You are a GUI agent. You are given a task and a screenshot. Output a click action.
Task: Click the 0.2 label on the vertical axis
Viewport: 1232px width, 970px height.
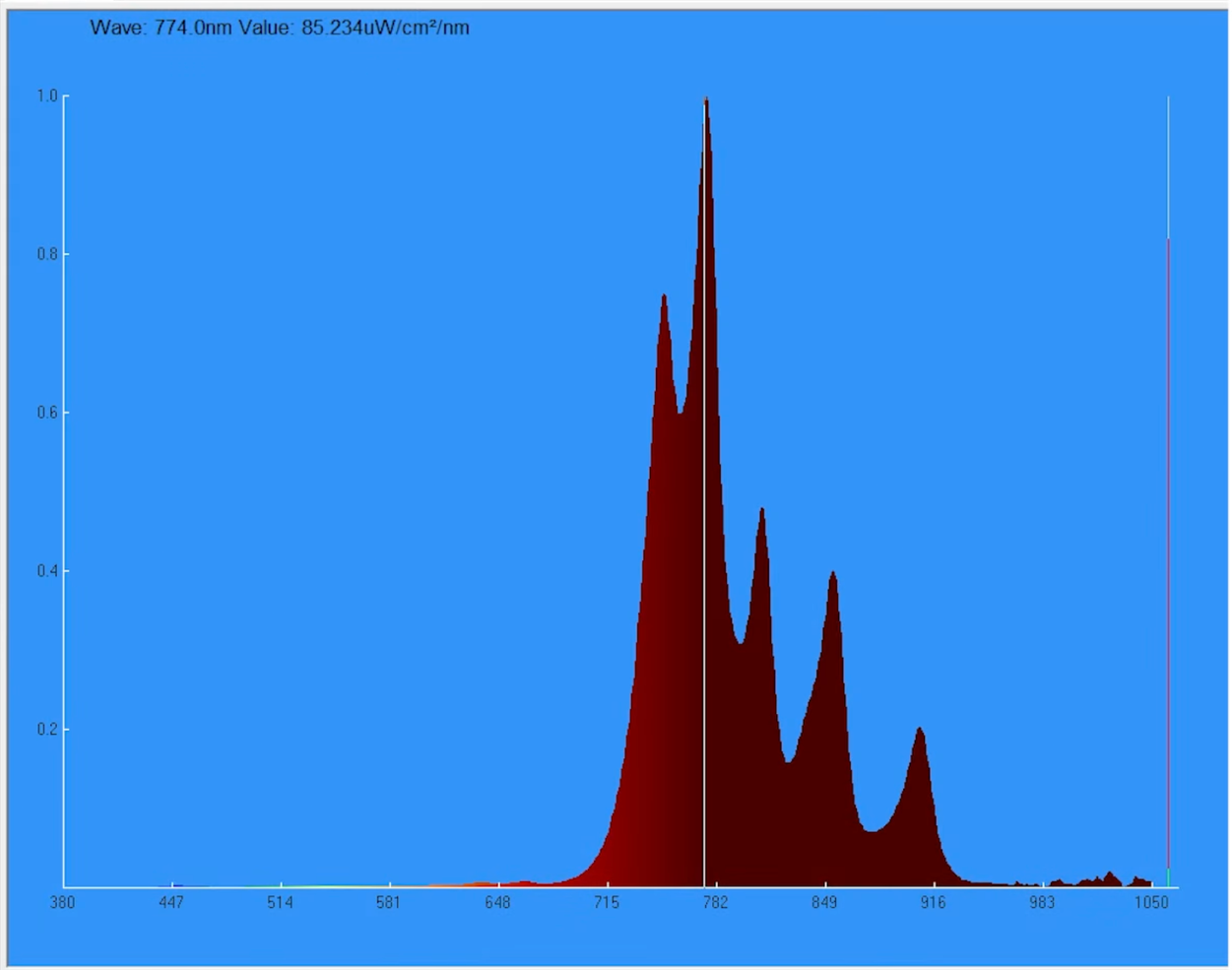pos(47,730)
